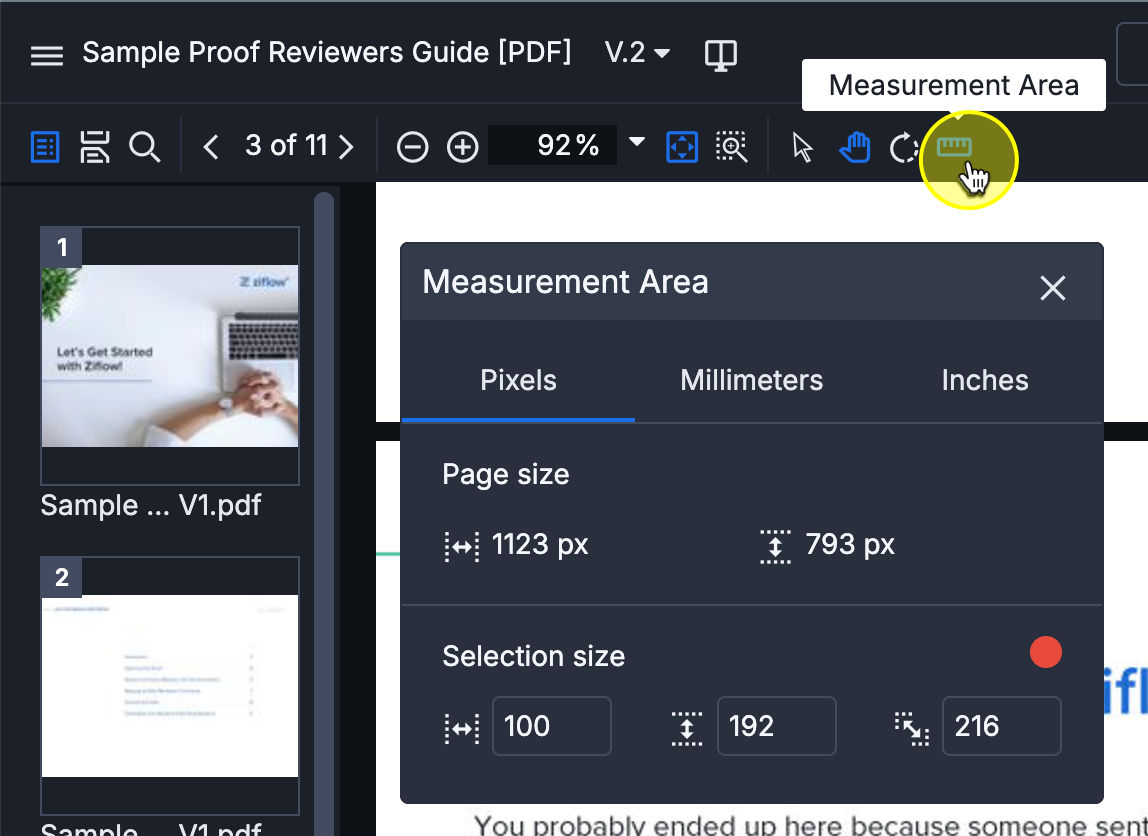The image size is (1148, 836).
Task: Select the marquee zoom tool
Action: pyautogui.click(x=731, y=147)
